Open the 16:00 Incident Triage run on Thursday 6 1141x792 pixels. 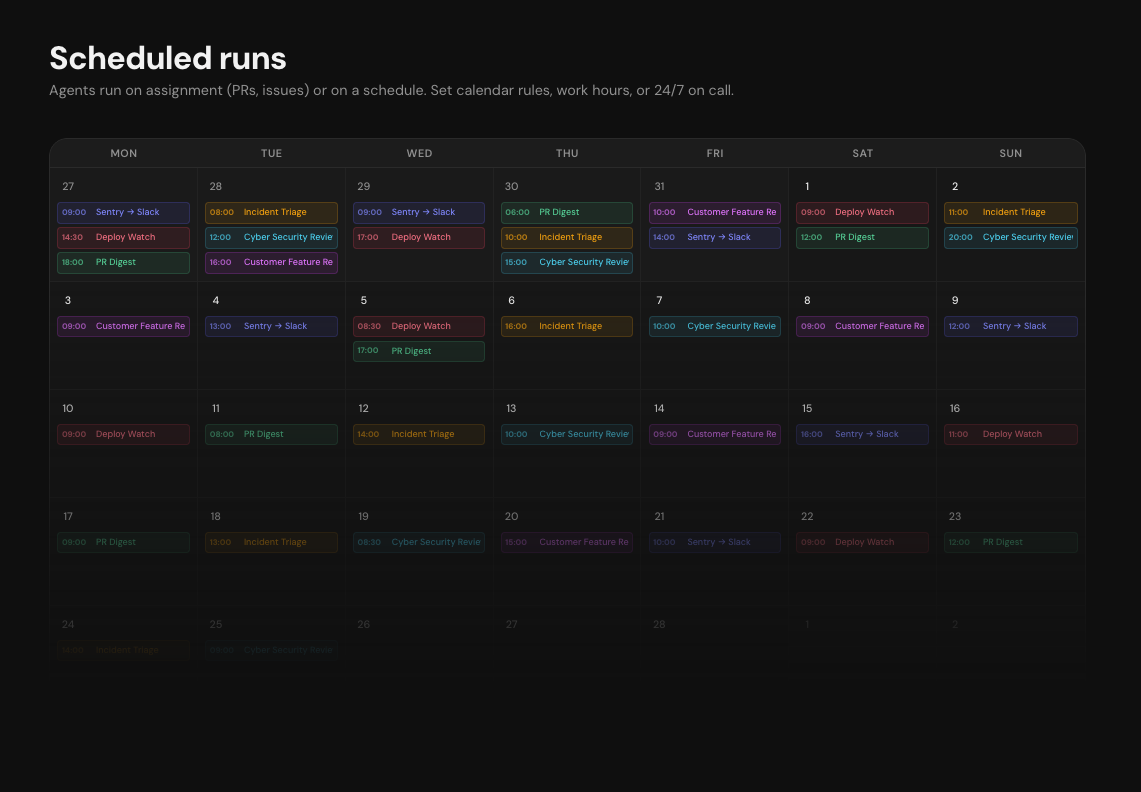(x=567, y=326)
